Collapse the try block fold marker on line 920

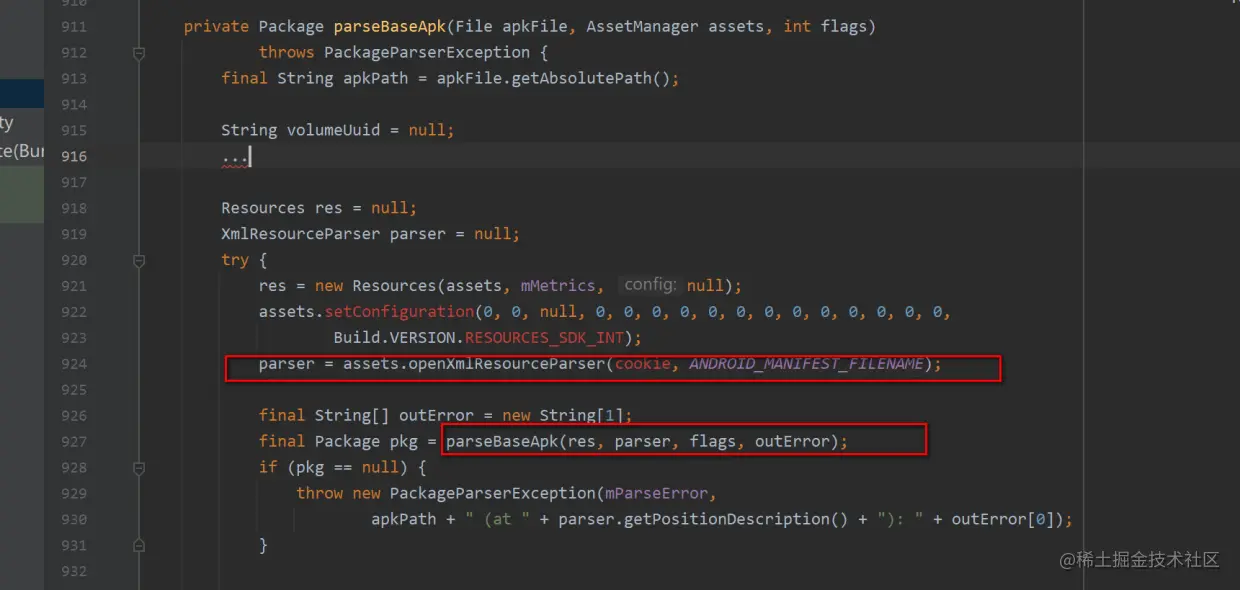pos(139,260)
